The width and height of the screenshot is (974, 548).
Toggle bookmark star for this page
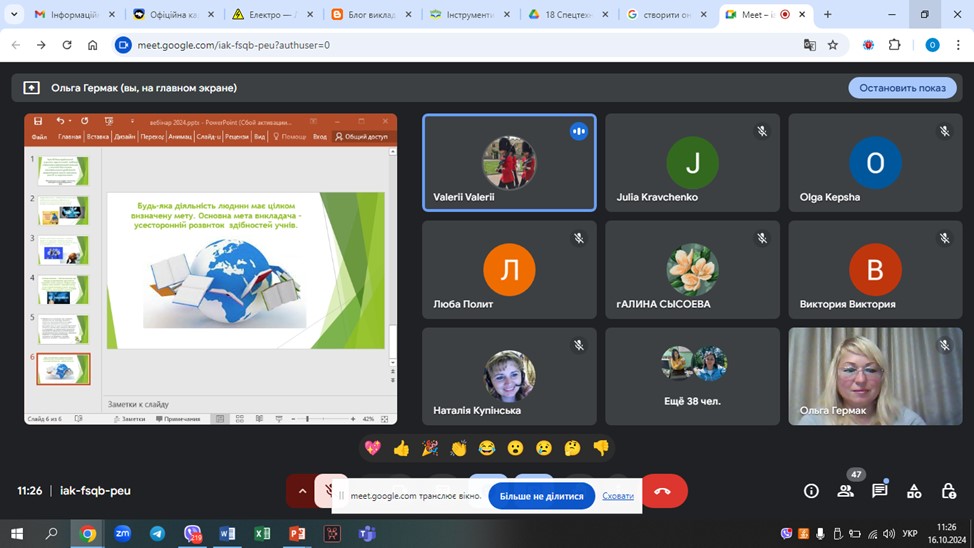pos(833,45)
